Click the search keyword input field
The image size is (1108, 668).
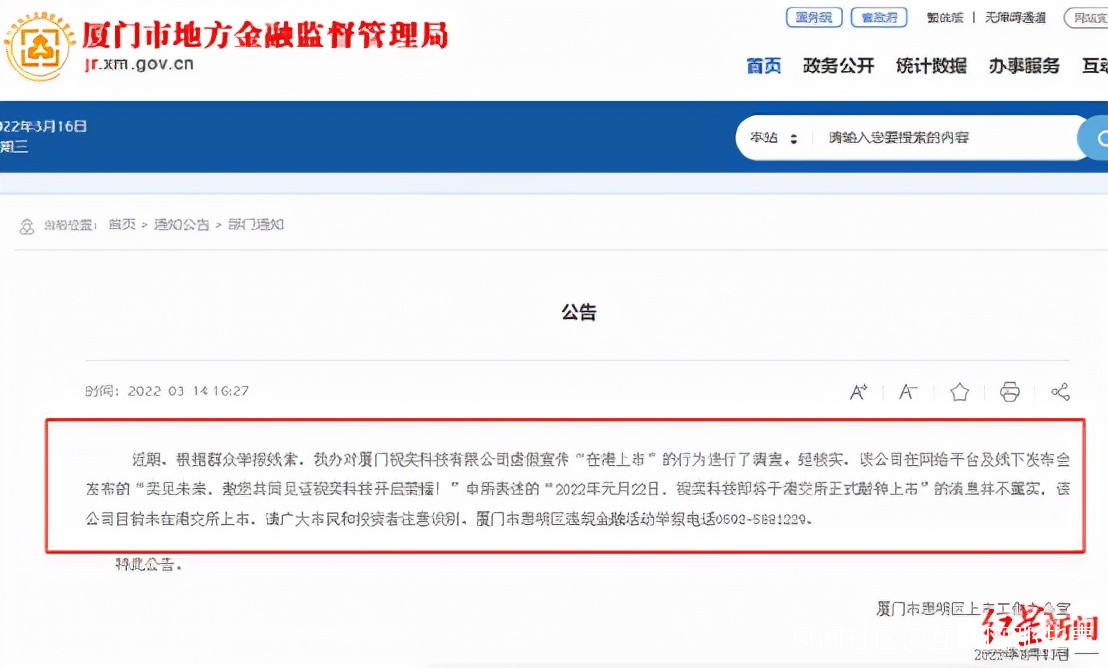[943, 138]
